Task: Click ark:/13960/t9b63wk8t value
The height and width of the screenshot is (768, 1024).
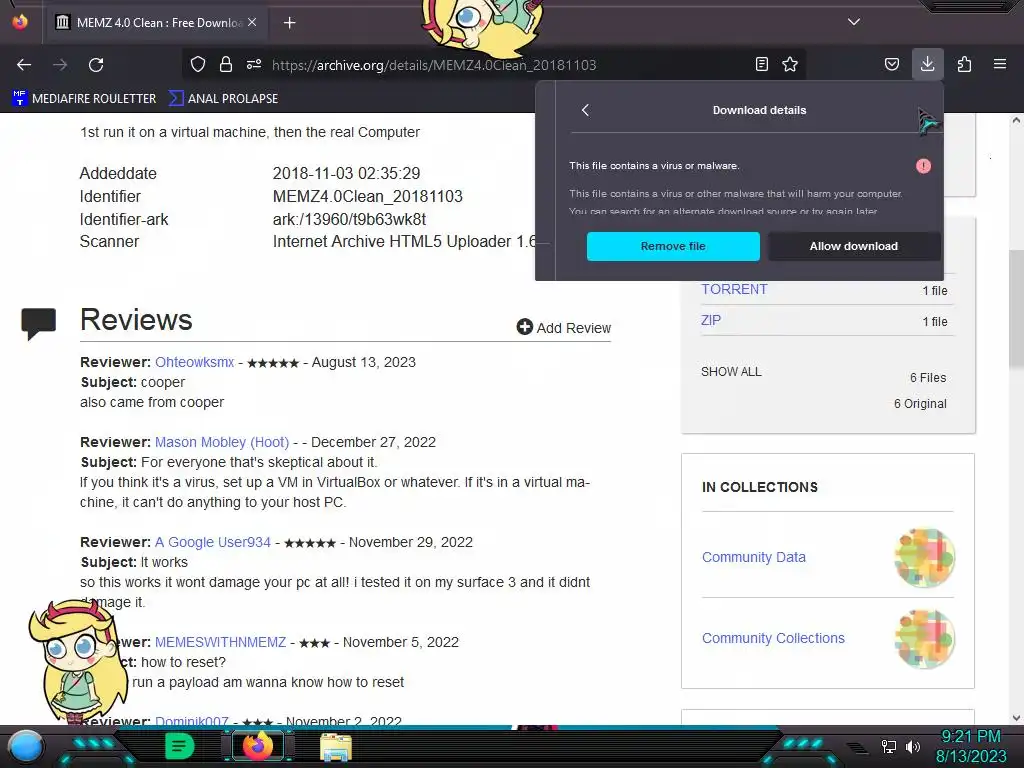Action: [x=349, y=219]
